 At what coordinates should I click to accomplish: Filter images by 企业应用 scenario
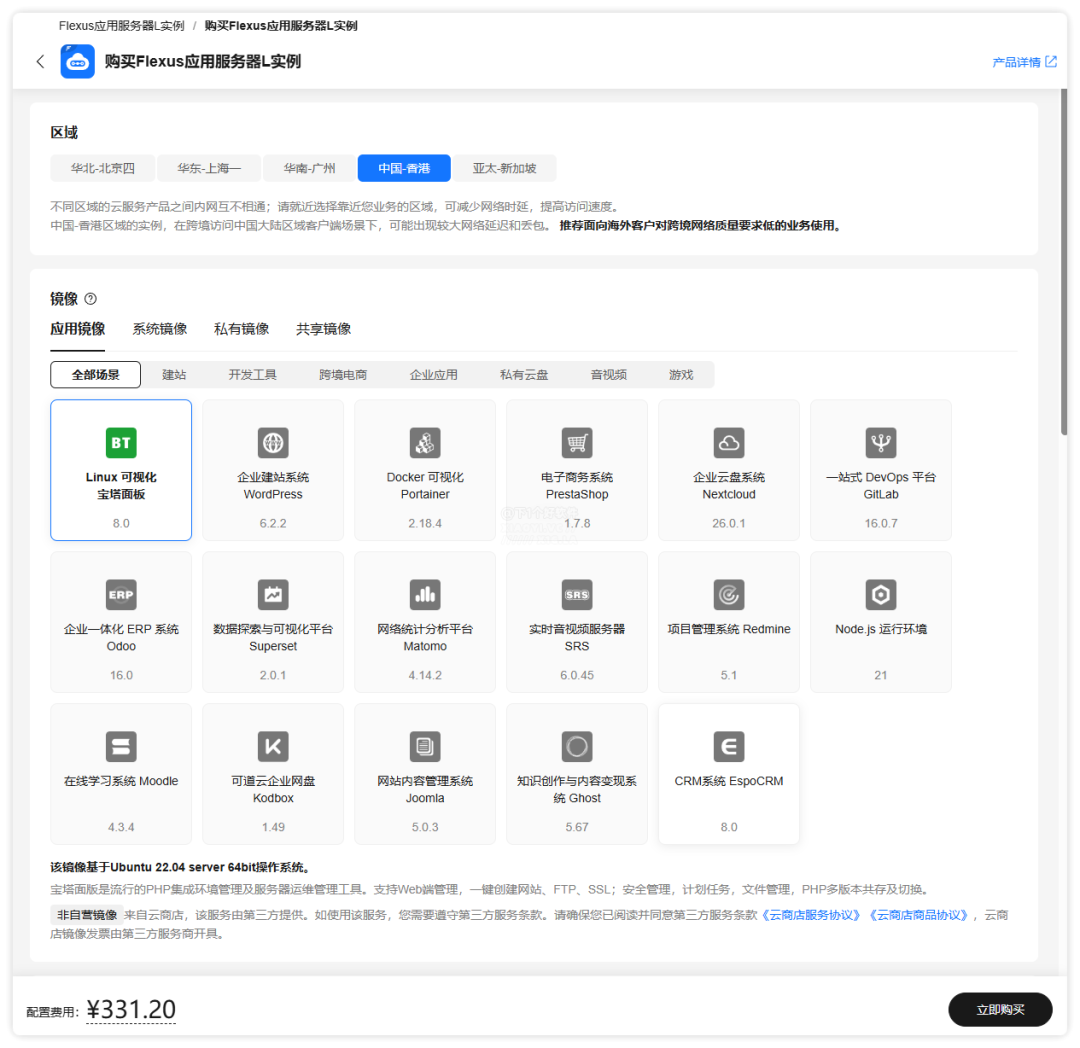433,375
